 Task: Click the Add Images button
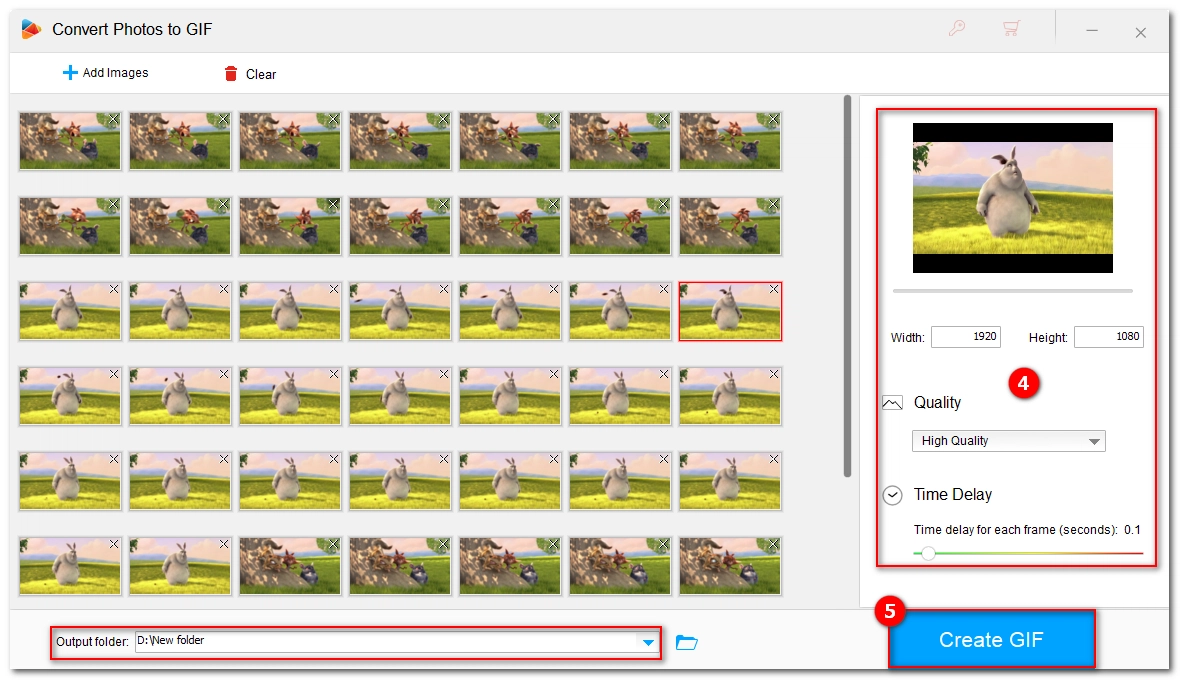click(105, 73)
